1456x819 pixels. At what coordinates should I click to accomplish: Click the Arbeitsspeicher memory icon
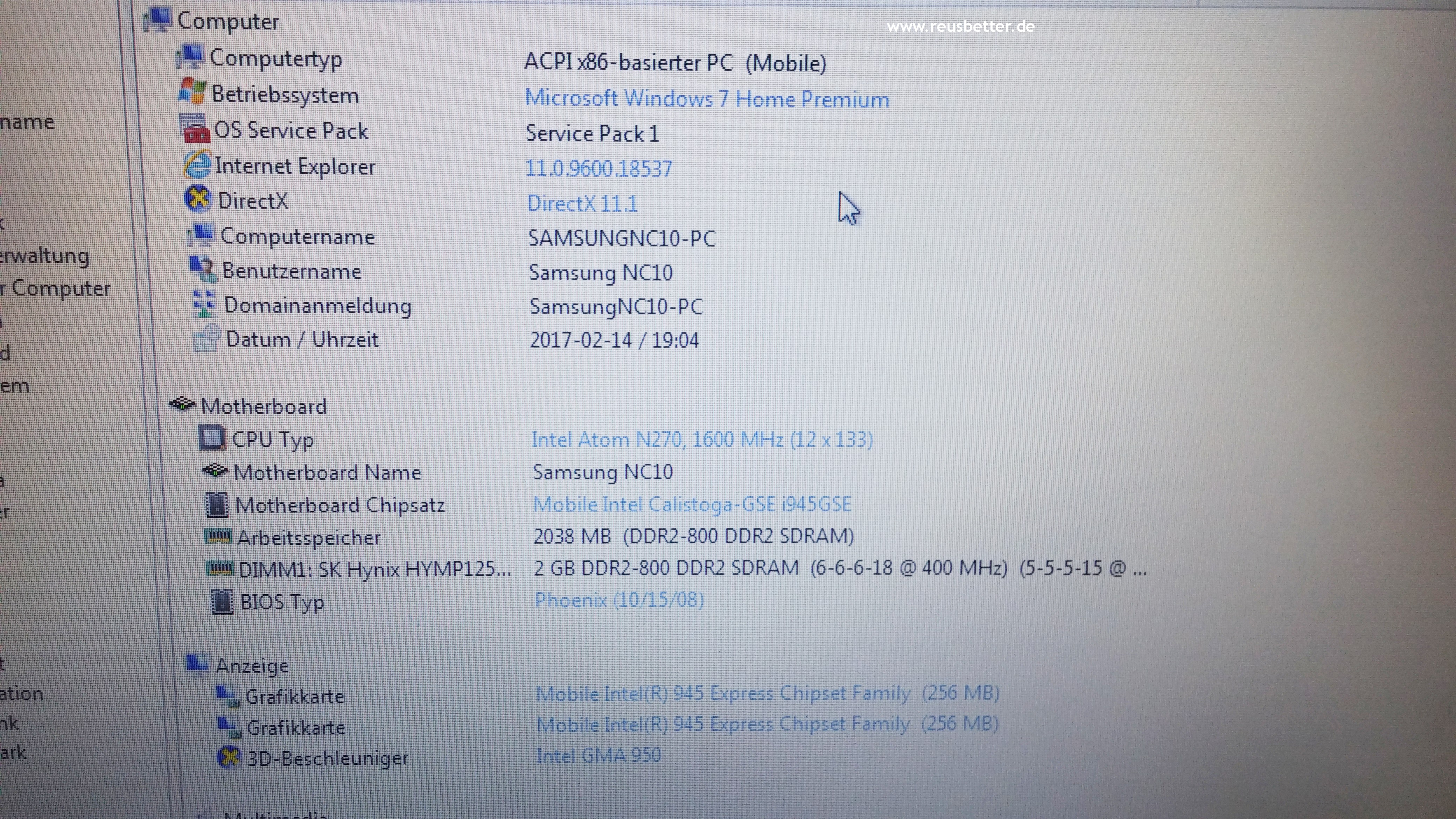tap(218, 537)
